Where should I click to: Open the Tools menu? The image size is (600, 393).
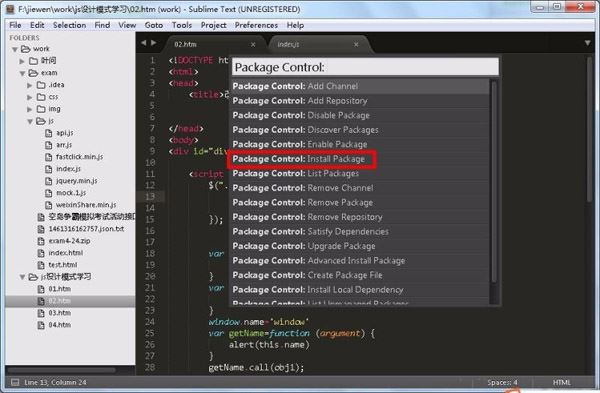coord(182,25)
